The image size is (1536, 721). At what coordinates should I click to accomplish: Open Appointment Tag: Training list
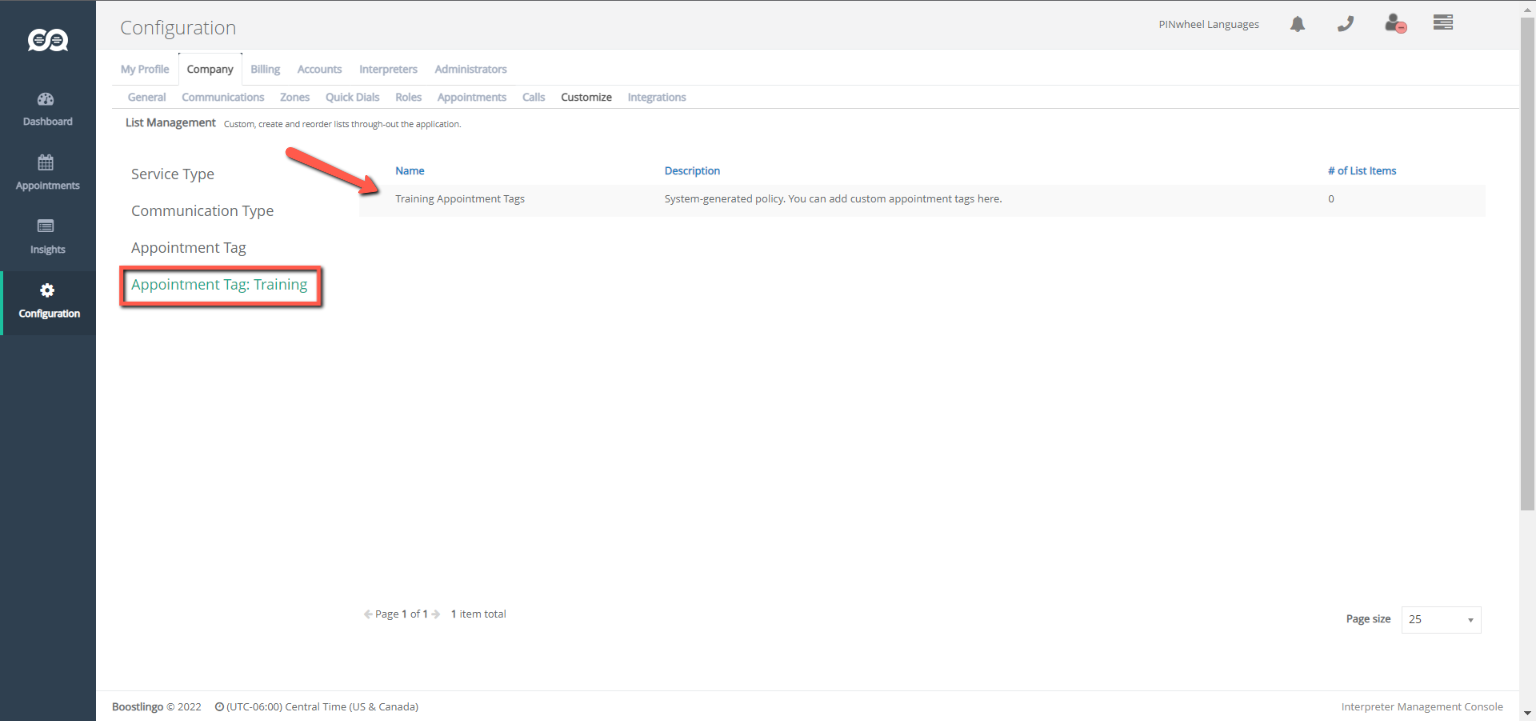point(219,285)
